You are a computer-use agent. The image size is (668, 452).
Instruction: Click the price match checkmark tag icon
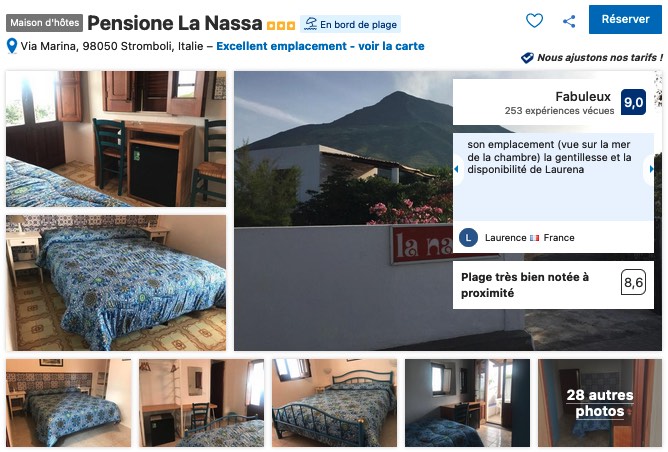point(527,58)
